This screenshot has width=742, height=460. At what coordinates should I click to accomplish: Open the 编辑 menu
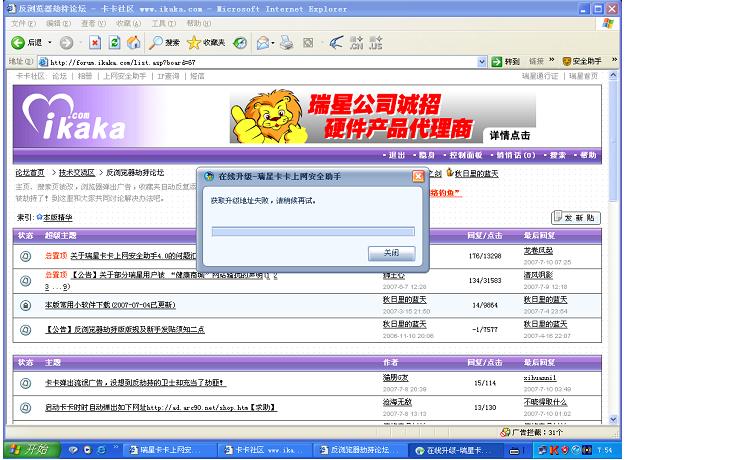pos(58,23)
